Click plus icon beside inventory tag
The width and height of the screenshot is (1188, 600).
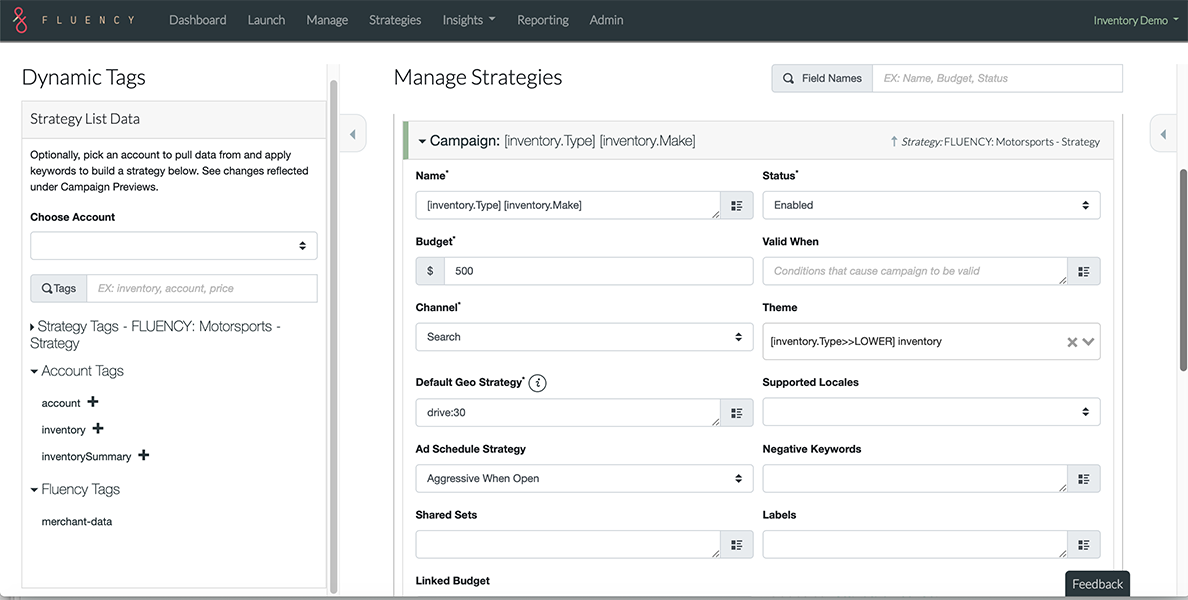click(x=98, y=429)
